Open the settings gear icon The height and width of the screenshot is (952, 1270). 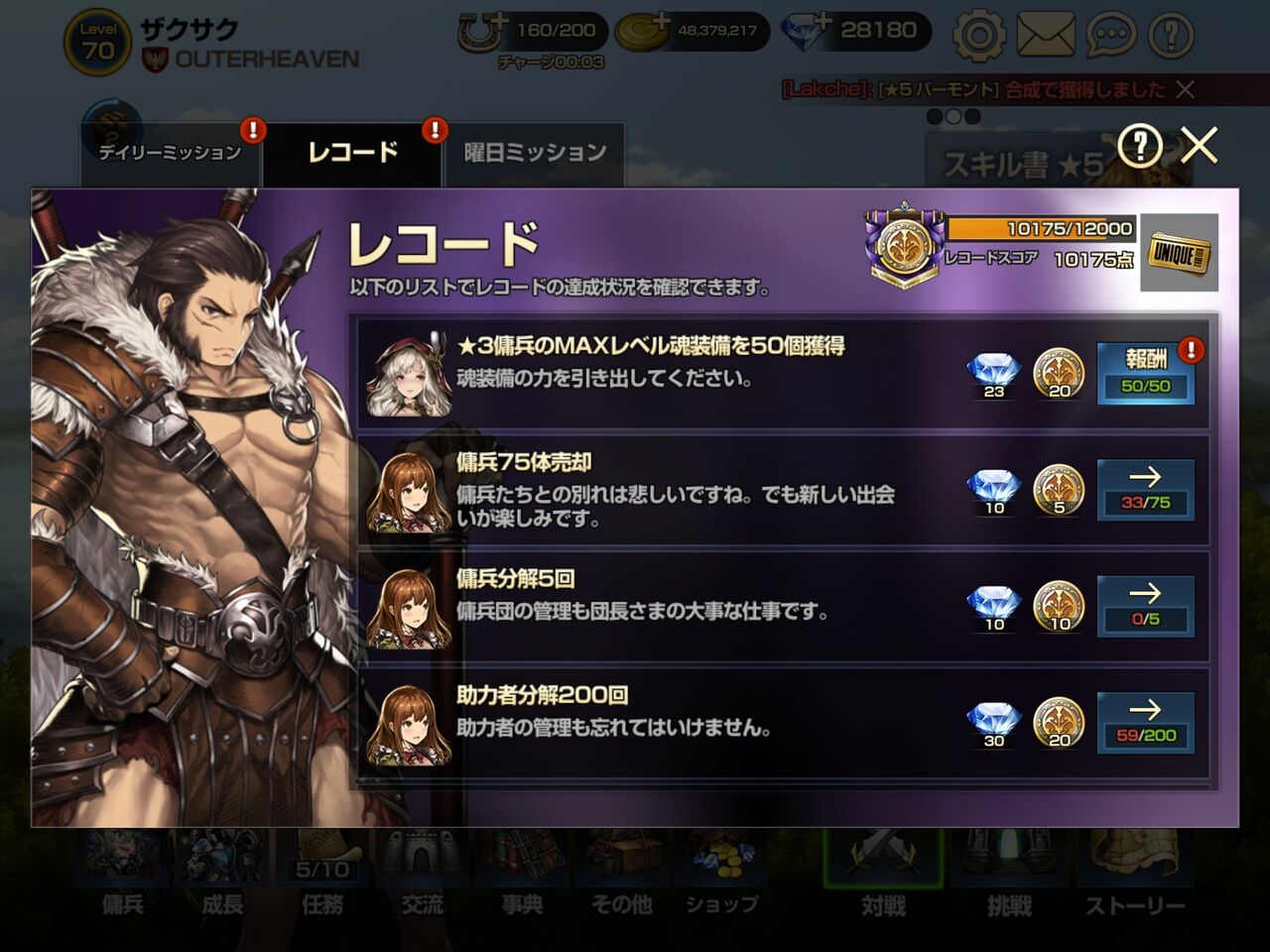click(x=979, y=36)
